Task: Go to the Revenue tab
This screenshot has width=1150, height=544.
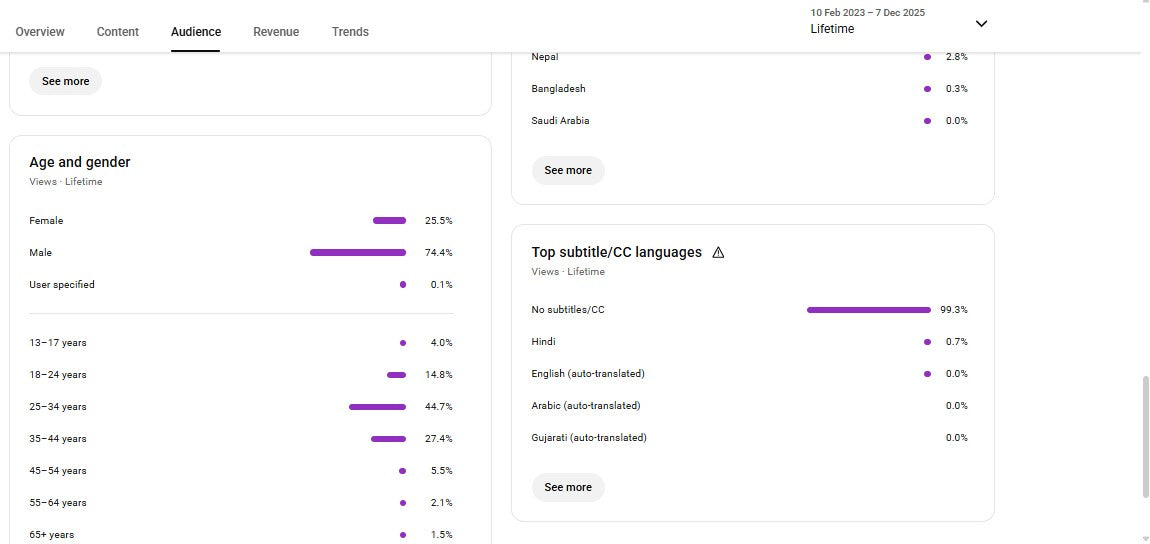Action: pos(276,32)
